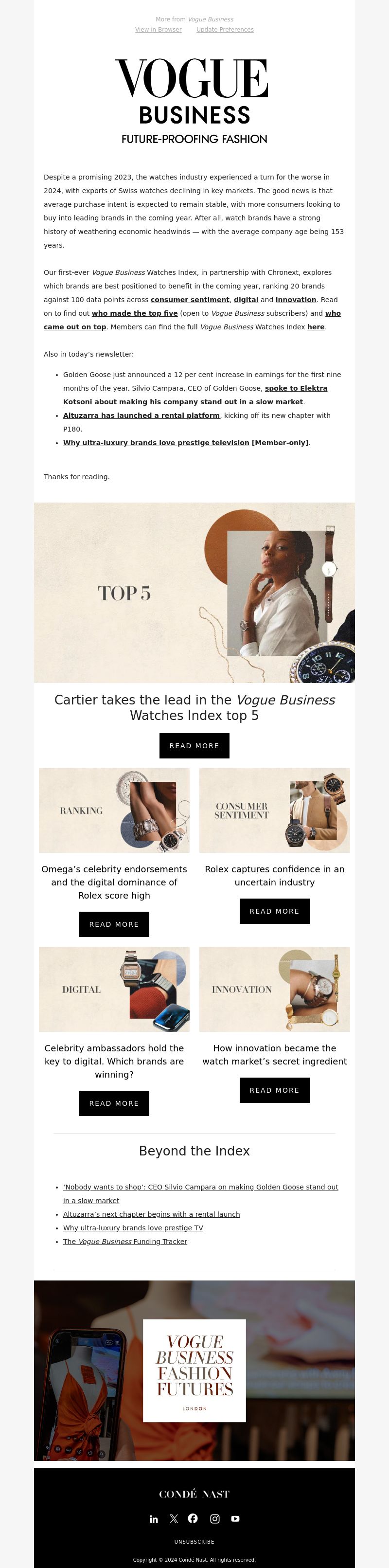
Task: Open the LinkedIn icon in footer
Action: click(x=154, y=1519)
